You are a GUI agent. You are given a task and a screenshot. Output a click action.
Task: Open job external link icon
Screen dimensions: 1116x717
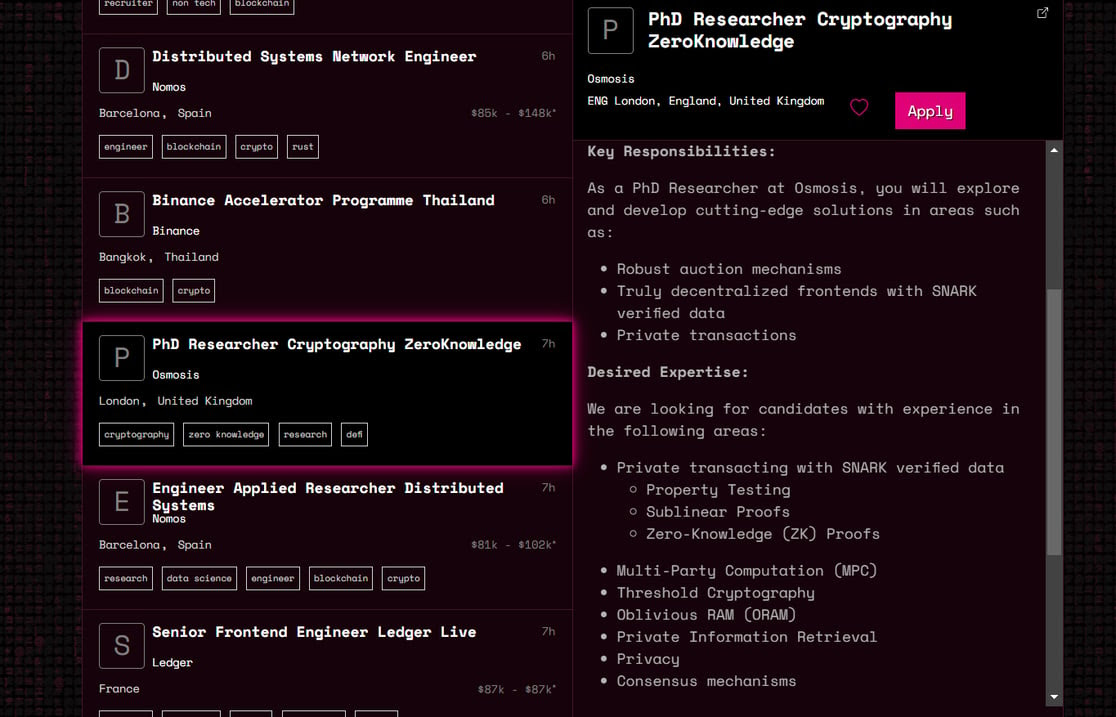[x=1042, y=13]
